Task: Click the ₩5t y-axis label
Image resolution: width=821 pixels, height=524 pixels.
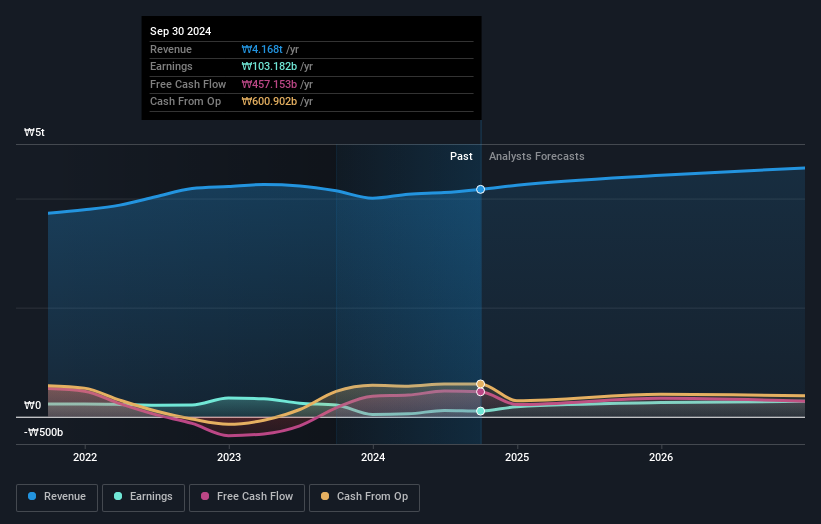Action: pyautogui.click(x=34, y=132)
